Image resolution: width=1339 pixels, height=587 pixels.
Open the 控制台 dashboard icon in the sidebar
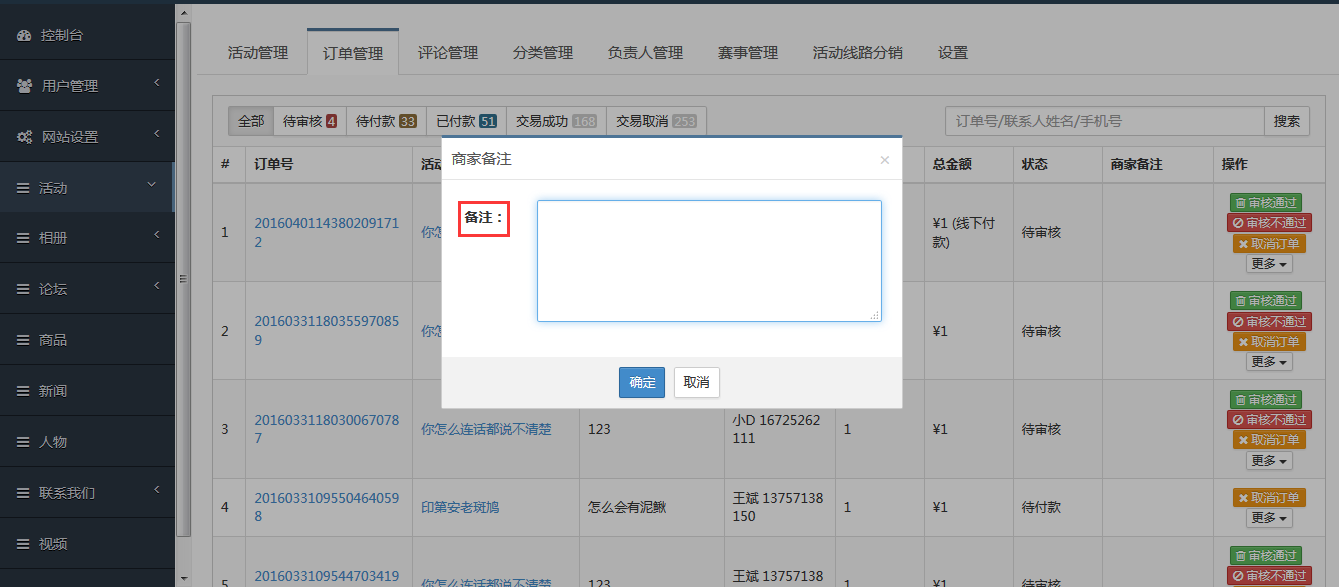[x=24, y=35]
